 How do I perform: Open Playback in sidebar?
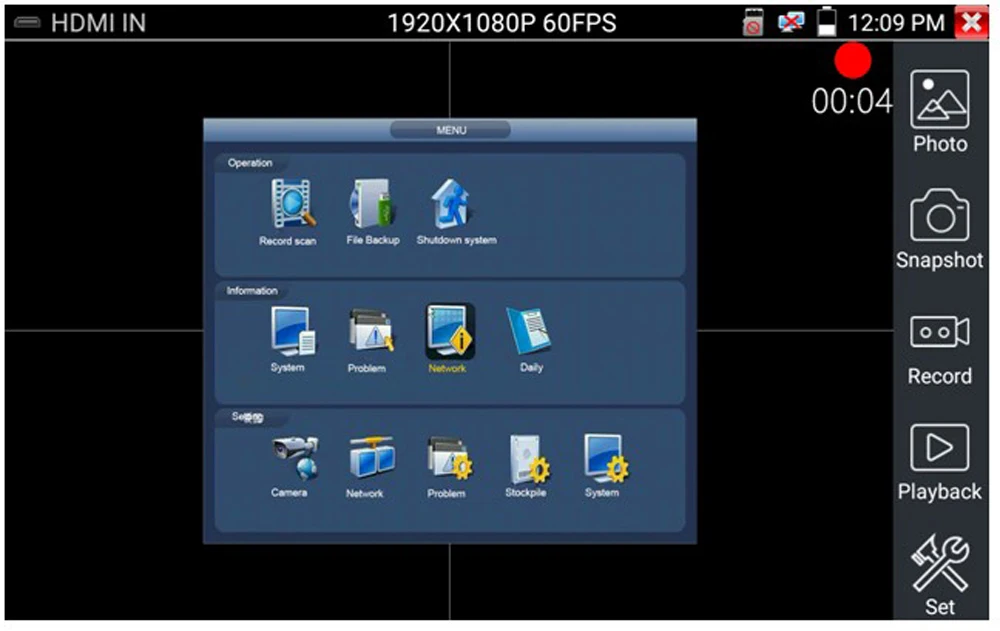[939, 447]
